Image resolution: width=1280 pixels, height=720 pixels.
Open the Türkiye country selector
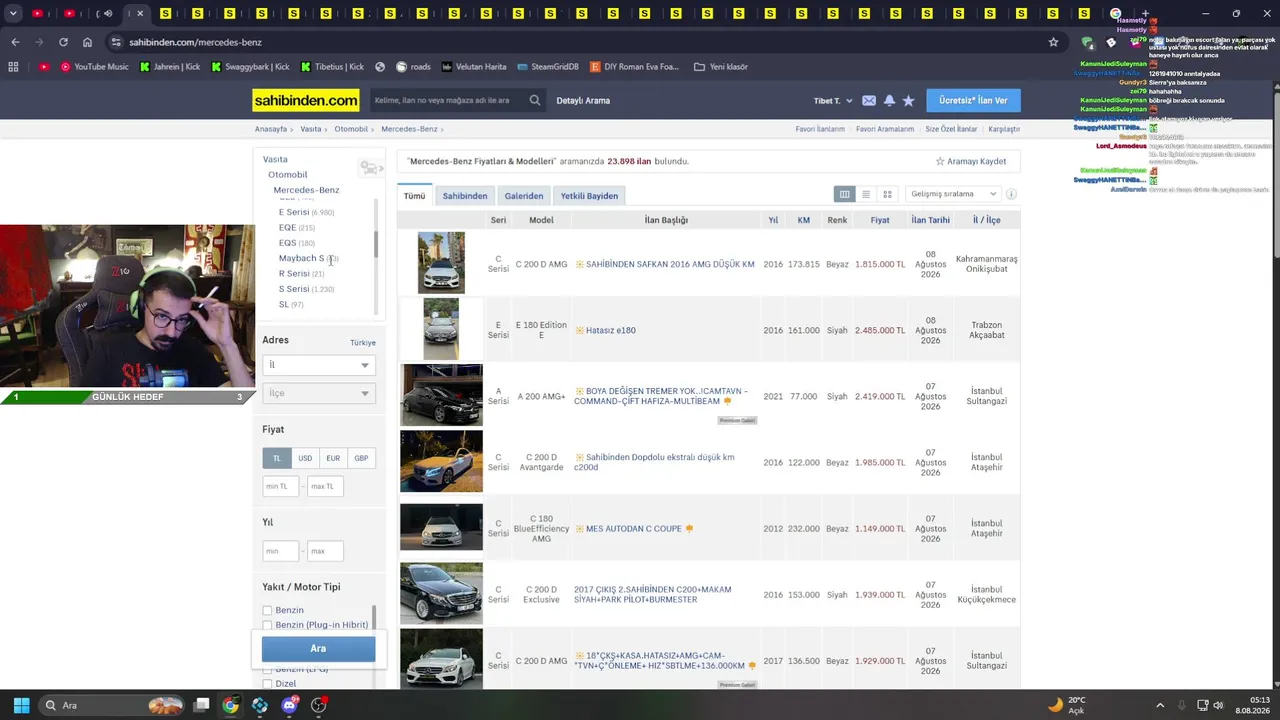tap(363, 343)
